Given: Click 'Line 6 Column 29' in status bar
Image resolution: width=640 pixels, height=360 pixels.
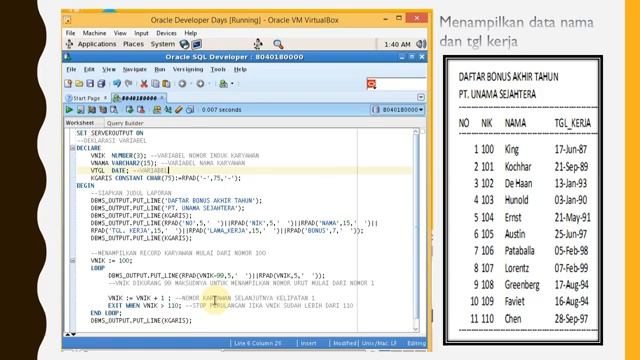Looking at the screenshot, I should pos(258,343).
